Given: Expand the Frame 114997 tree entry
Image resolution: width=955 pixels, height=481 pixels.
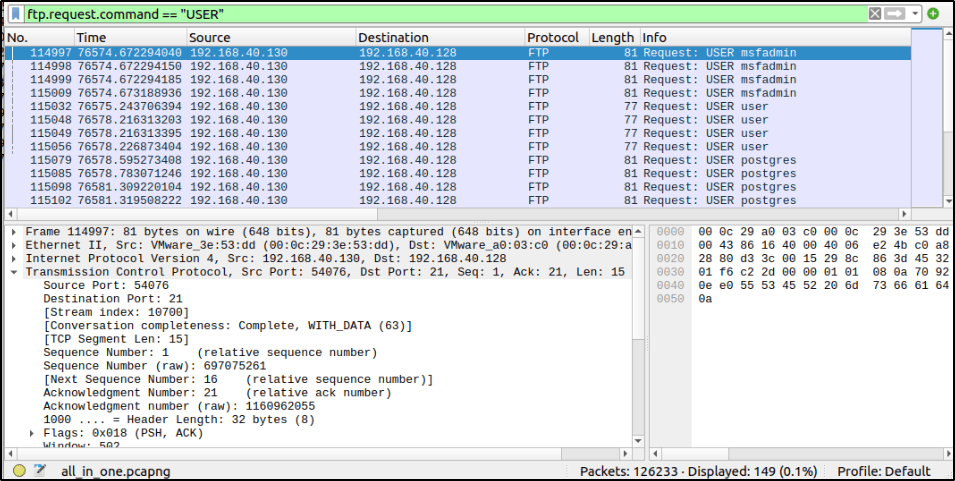Looking at the screenshot, I should [x=14, y=232].
